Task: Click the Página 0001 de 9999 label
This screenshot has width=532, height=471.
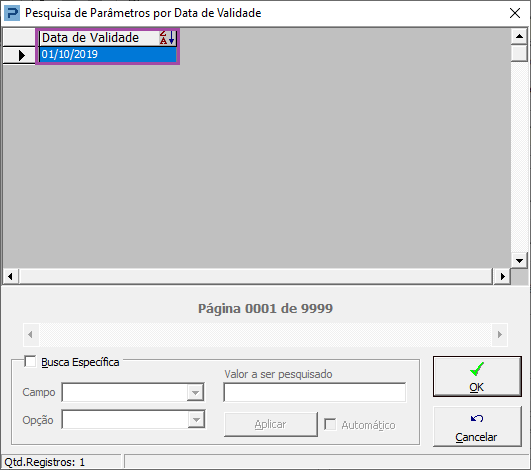Action: coord(265,308)
